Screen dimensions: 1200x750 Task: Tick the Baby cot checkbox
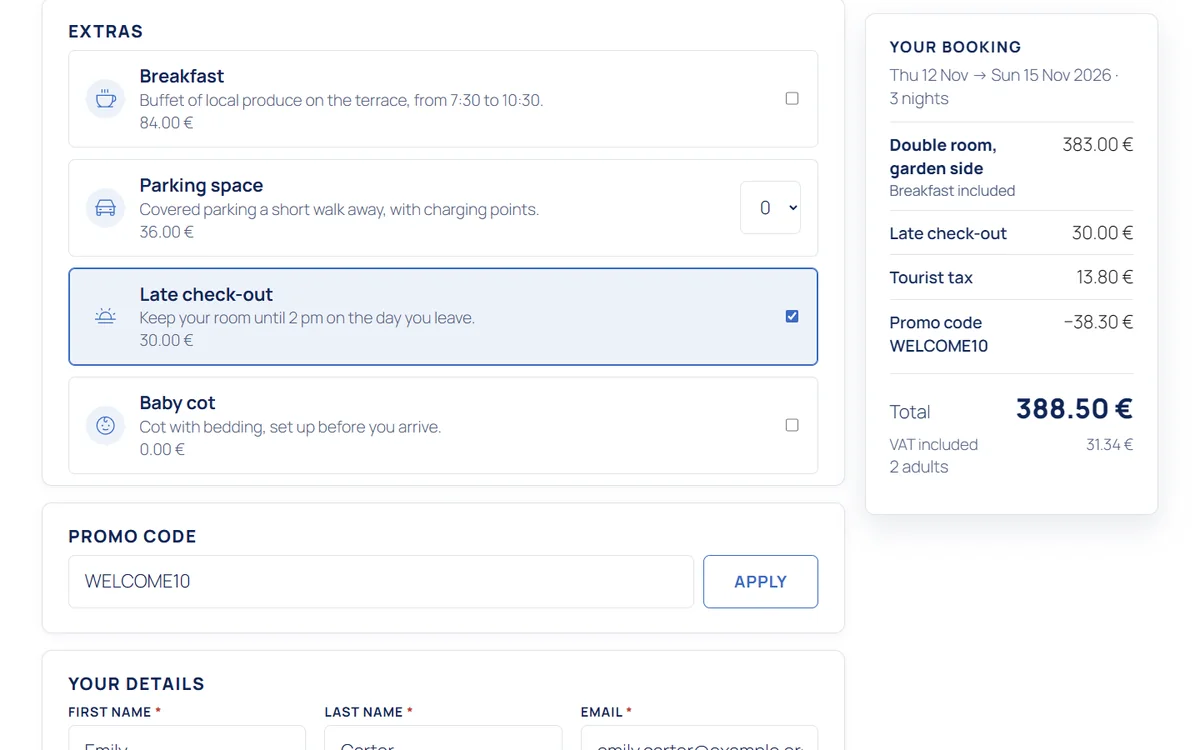click(x=792, y=425)
